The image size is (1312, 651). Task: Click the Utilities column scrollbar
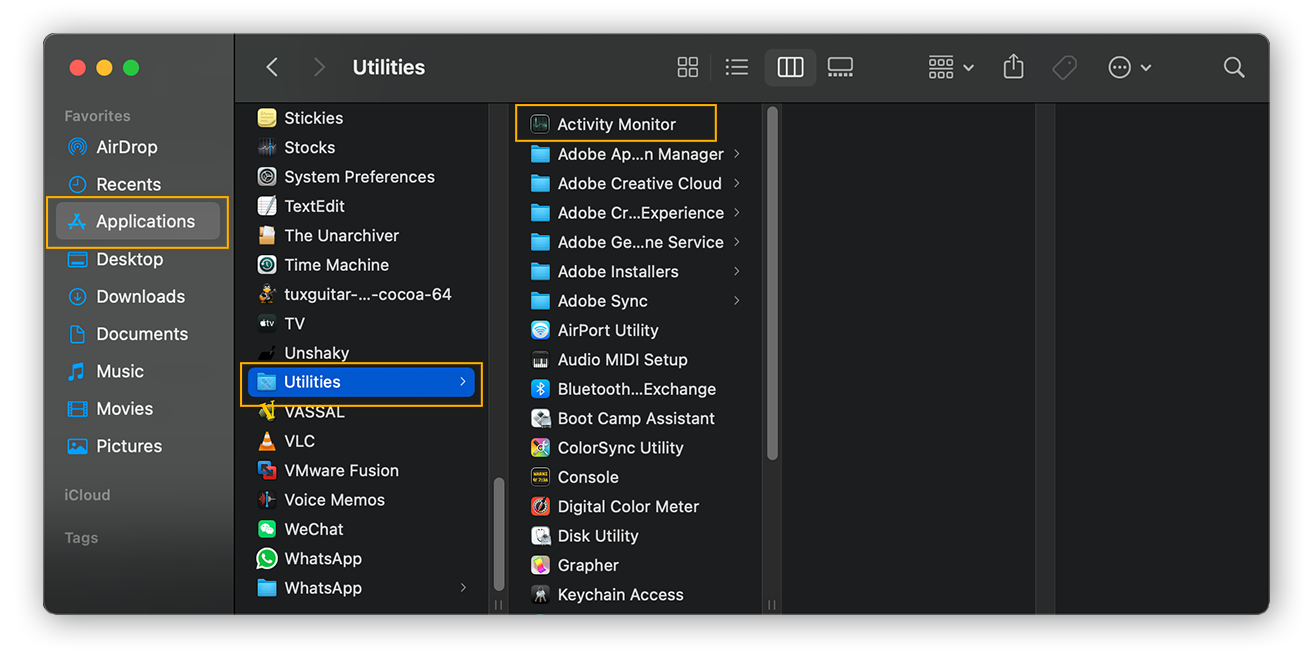(x=772, y=284)
